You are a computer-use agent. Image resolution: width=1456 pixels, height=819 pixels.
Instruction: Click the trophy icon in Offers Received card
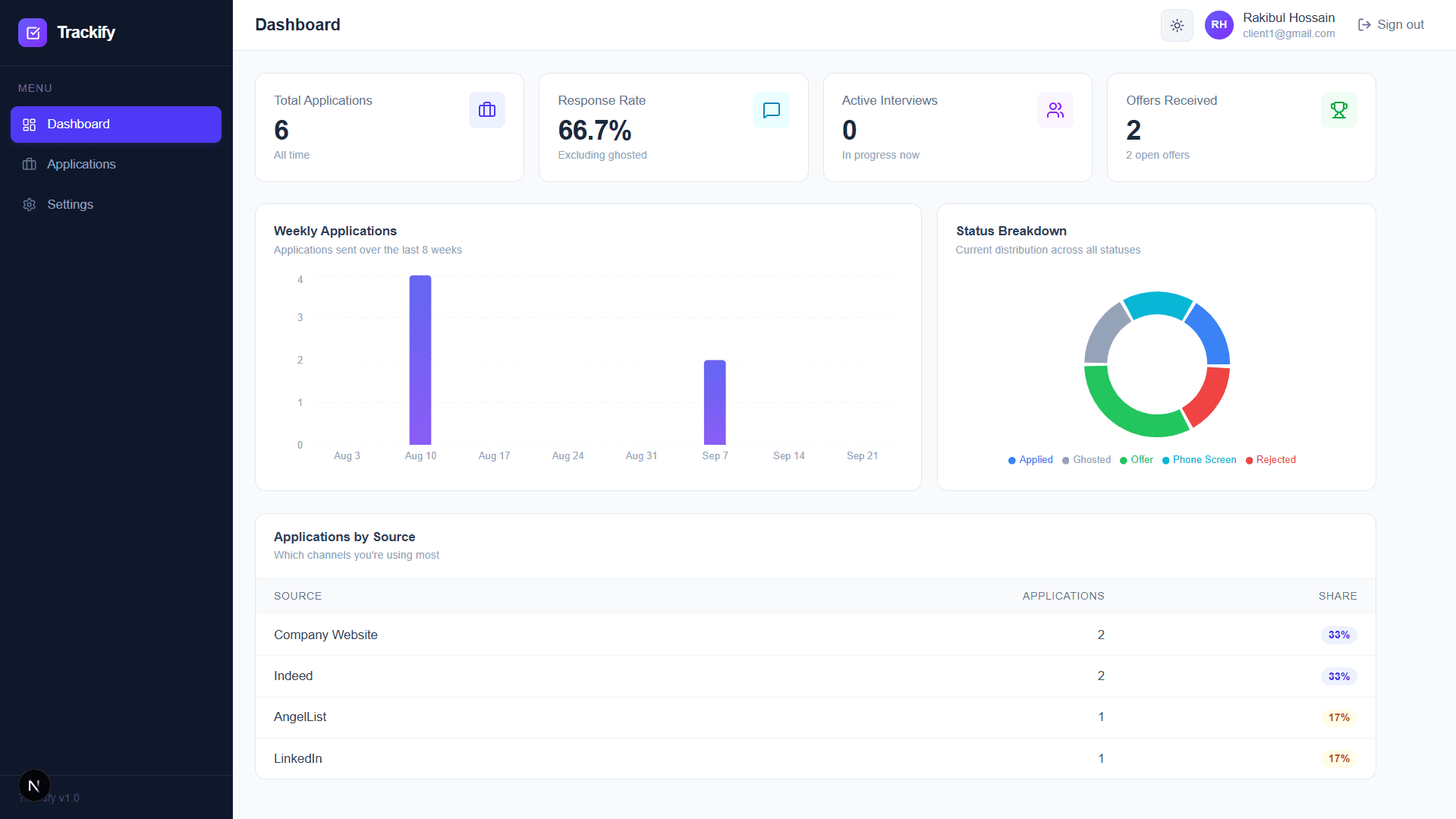click(1339, 110)
